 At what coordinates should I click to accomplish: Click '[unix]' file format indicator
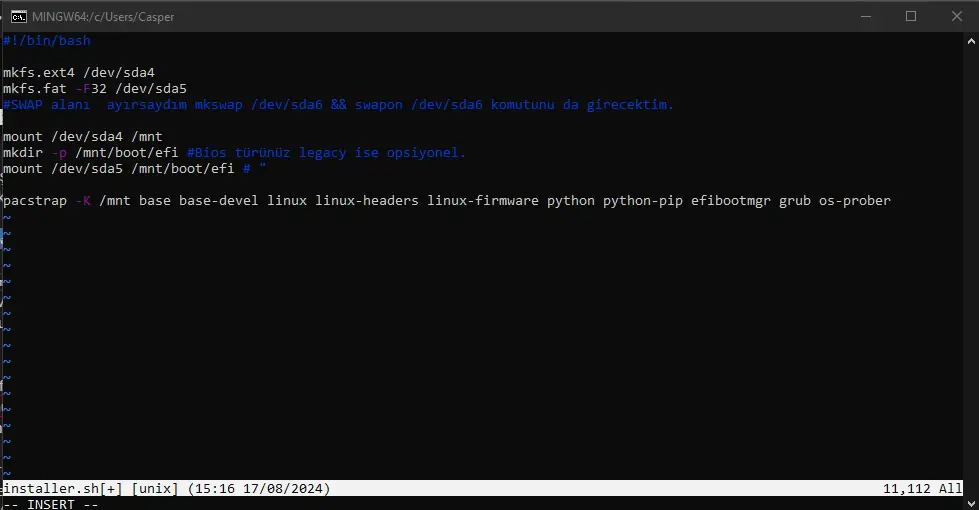(155, 489)
